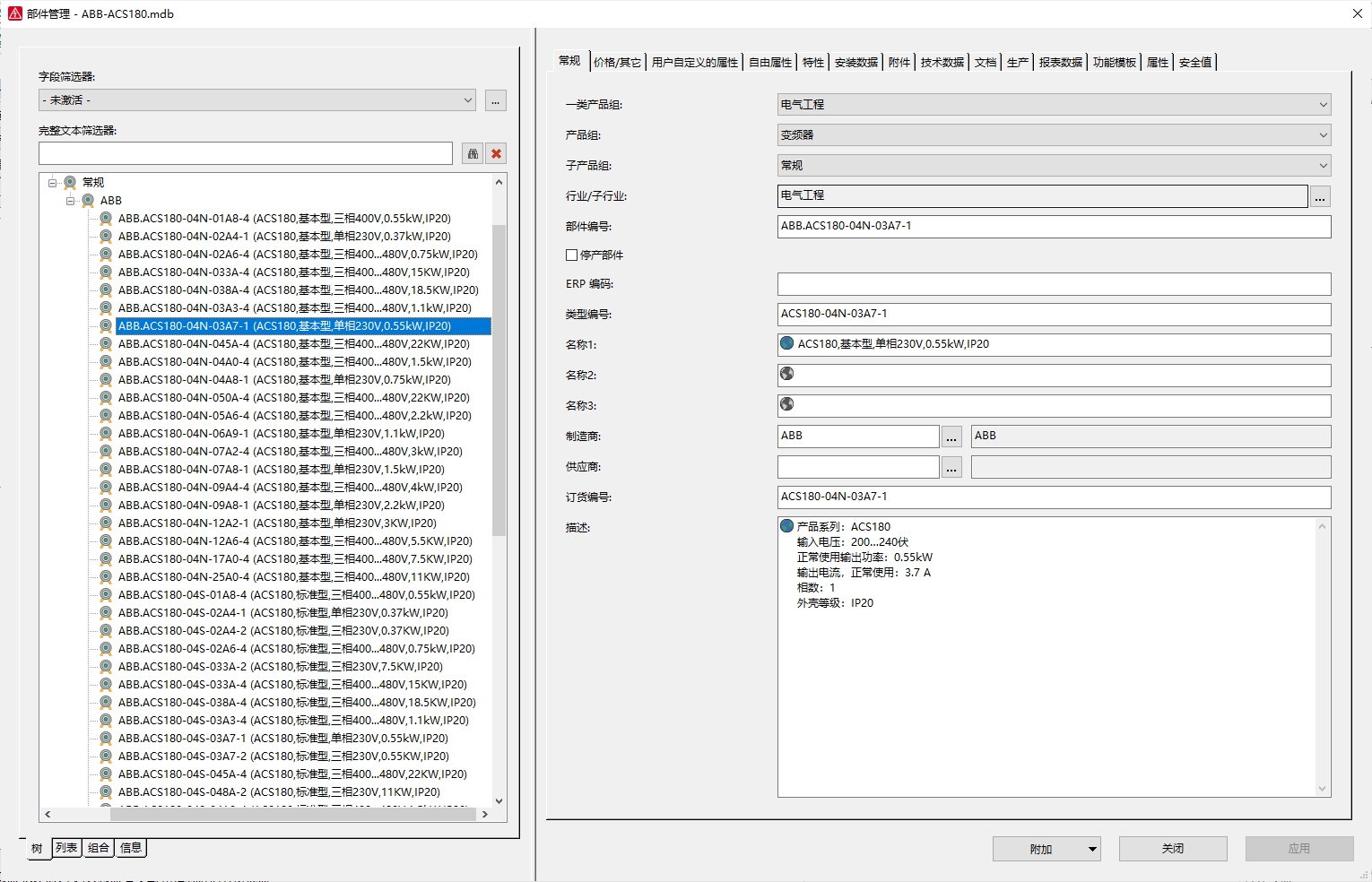
Task: Click the globe icon in 名称3 field
Action: click(x=787, y=404)
